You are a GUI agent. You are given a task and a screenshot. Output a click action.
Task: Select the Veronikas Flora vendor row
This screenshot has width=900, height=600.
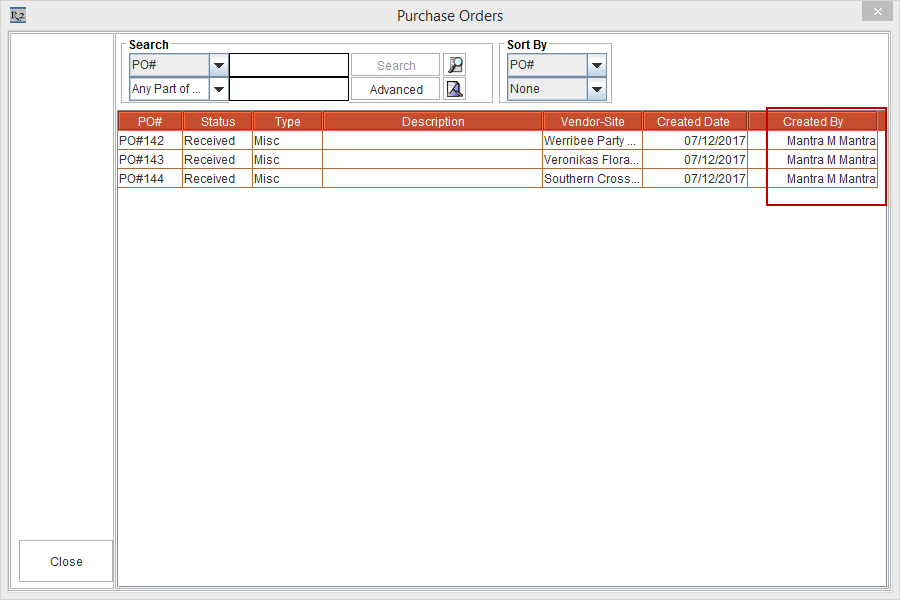590,160
